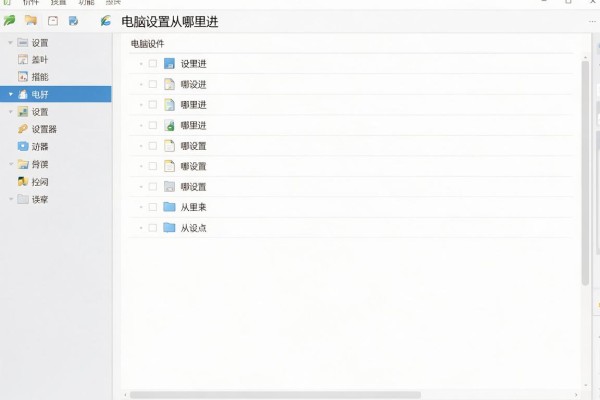This screenshot has height=400, width=600.
Task: Click the 哪设进 item name
Action: pyautogui.click(x=193, y=84)
